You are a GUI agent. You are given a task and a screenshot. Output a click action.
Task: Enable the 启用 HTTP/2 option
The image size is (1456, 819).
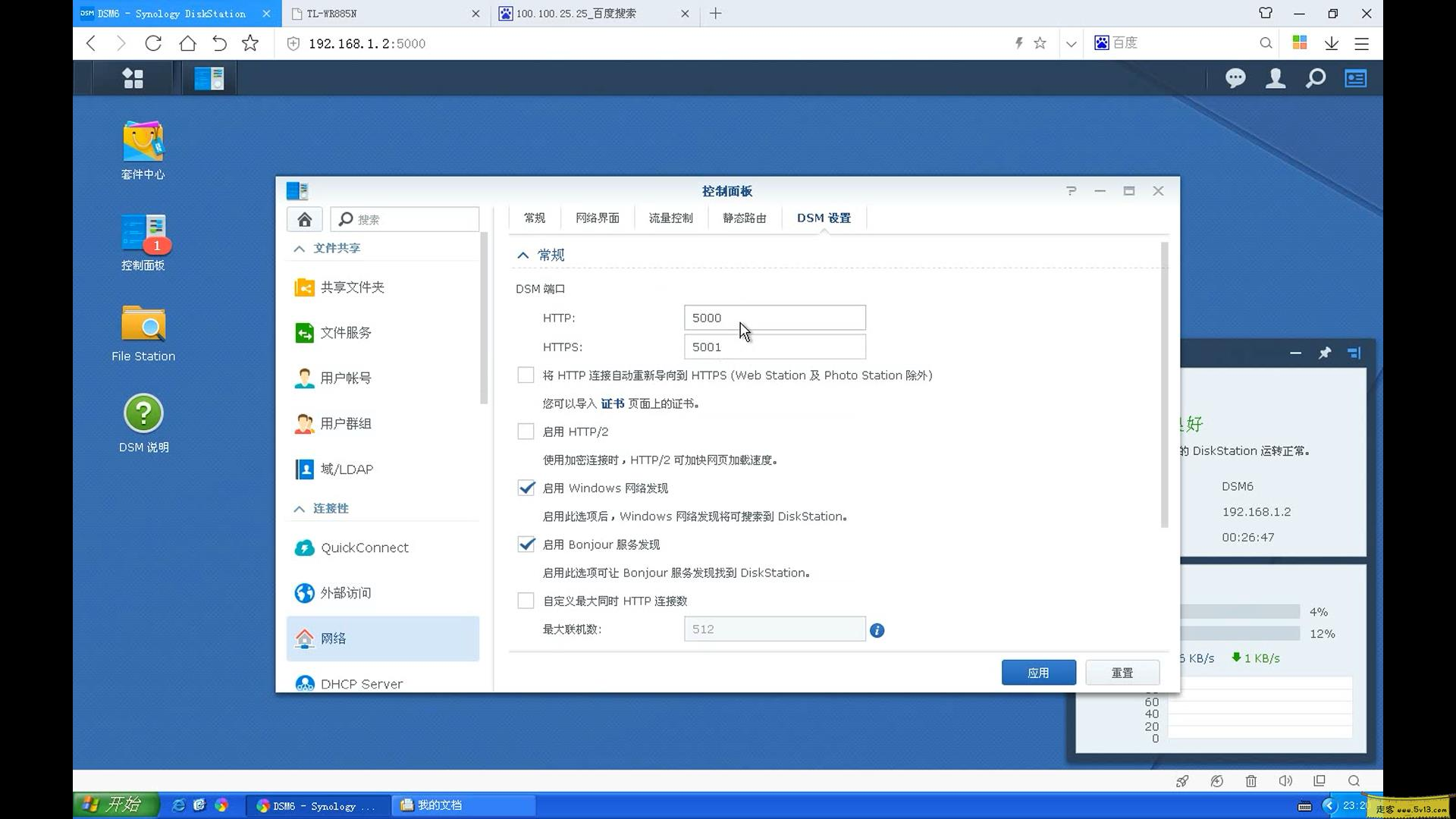coord(526,431)
